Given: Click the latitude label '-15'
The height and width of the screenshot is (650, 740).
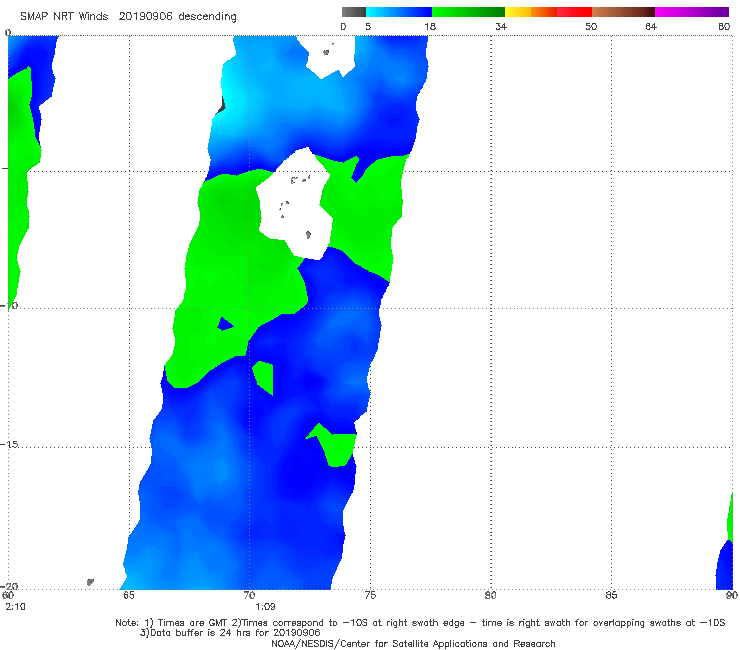Looking at the screenshot, I should (x=10, y=444).
